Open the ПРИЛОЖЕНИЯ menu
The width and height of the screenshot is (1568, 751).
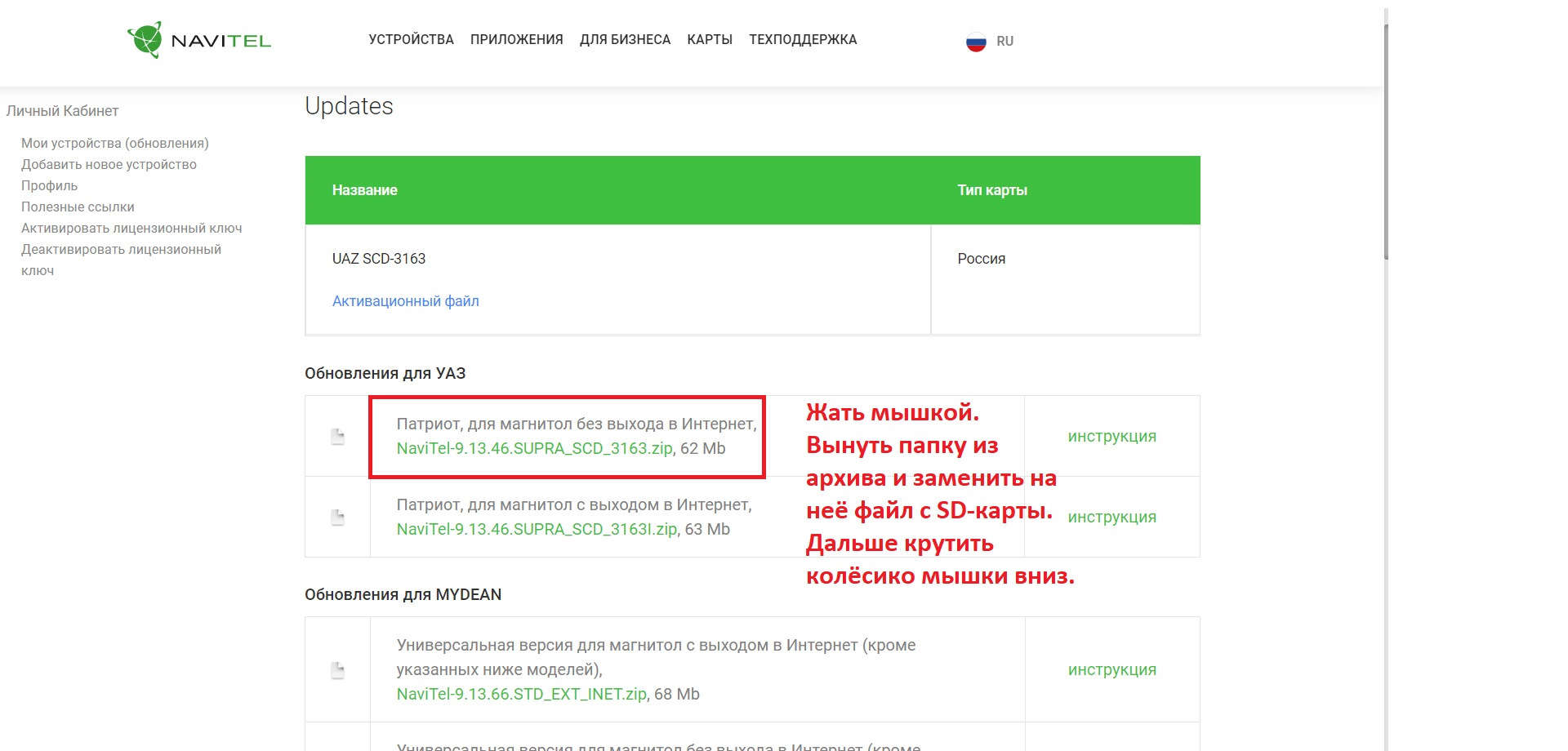517,40
